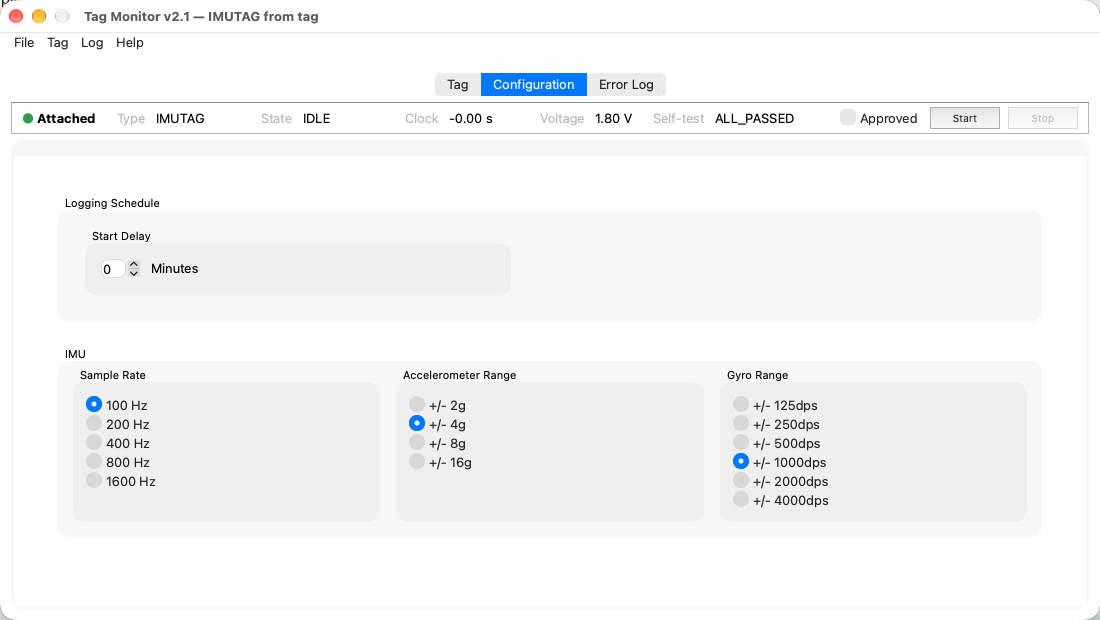Screen dimensions: 1100x620
Task: Open the Help menu
Action: (x=130, y=43)
